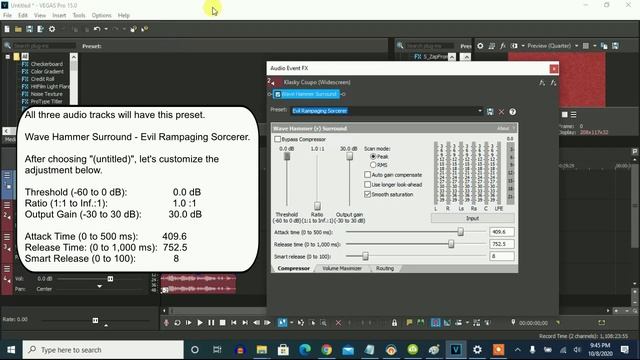Go to start of project
Image resolution: width=640 pixels, height=360 pixels.
pyautogui.click(x=233, y=322)
